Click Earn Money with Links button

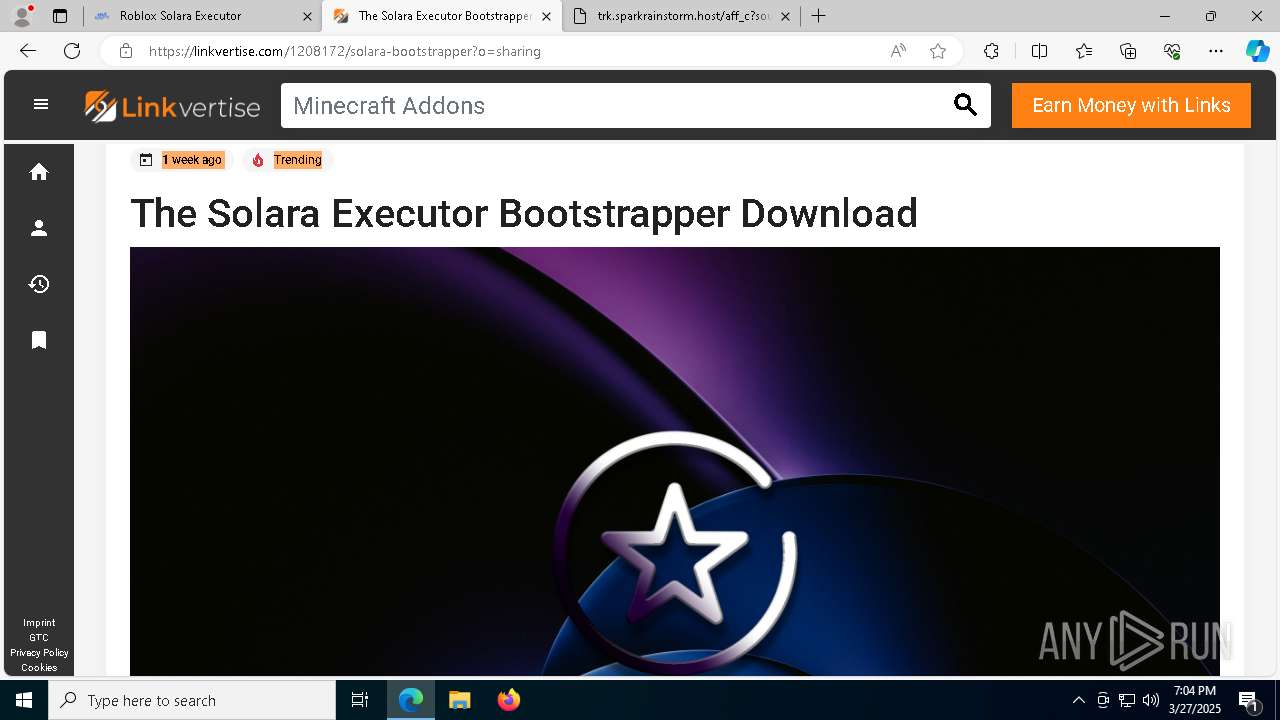1131,105
